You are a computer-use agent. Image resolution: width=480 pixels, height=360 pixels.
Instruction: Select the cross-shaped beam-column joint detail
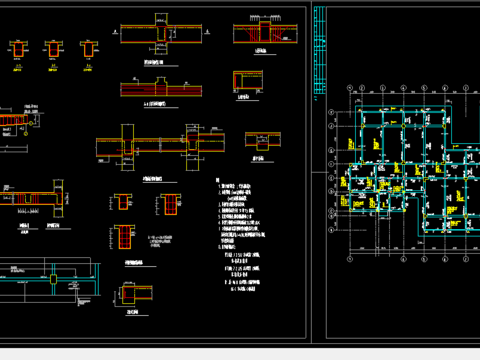(161, 34)
